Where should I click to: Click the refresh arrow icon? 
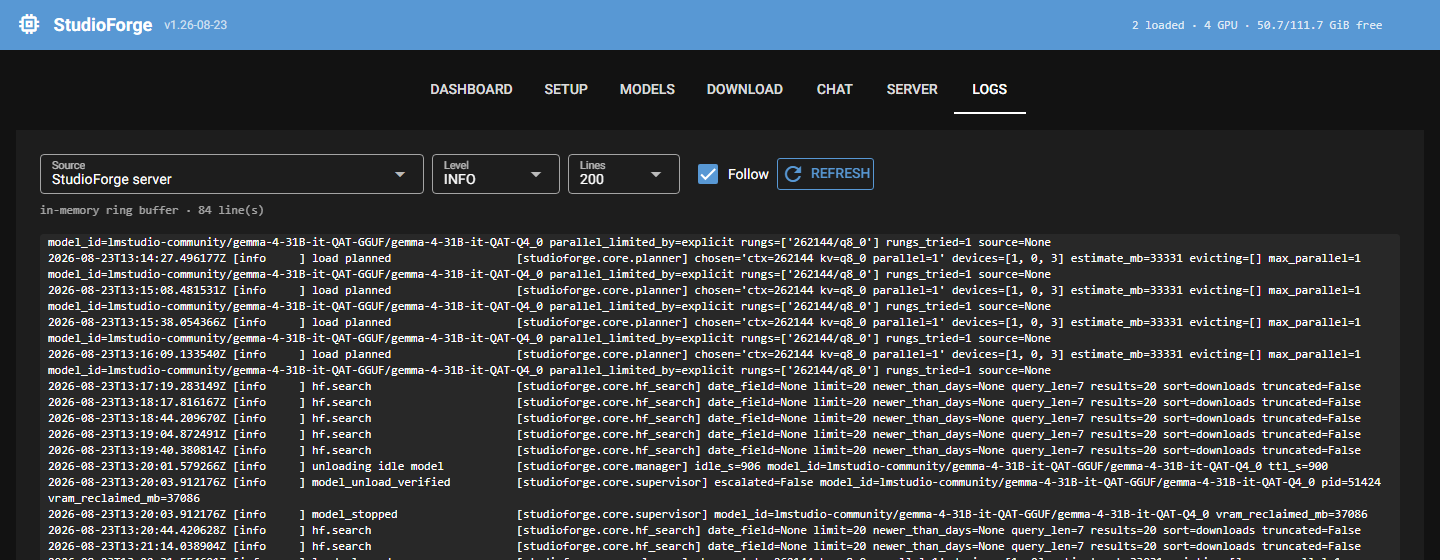pyautogui.click(x=793, y=173)
